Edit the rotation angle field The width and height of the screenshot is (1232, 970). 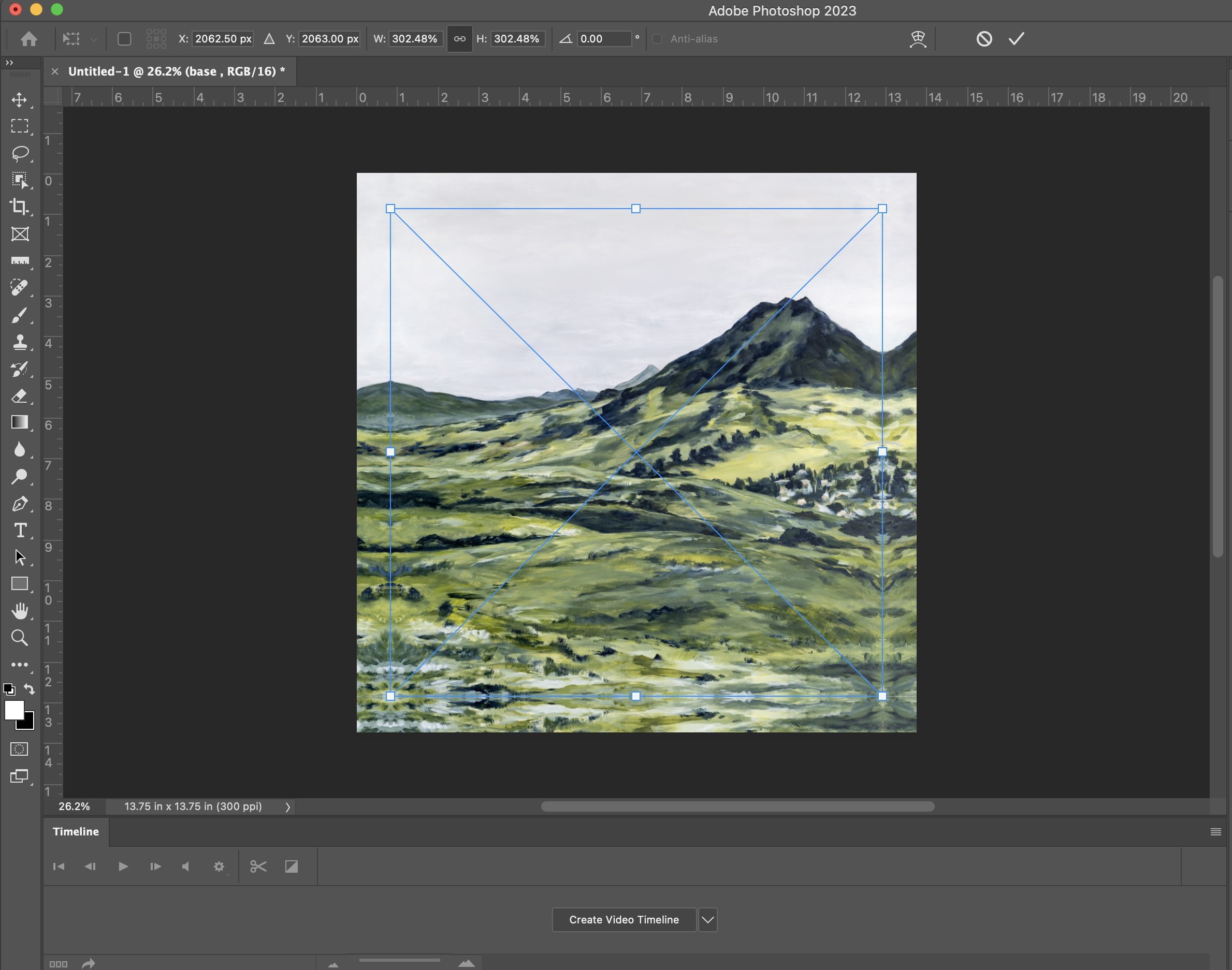[604, 39]
